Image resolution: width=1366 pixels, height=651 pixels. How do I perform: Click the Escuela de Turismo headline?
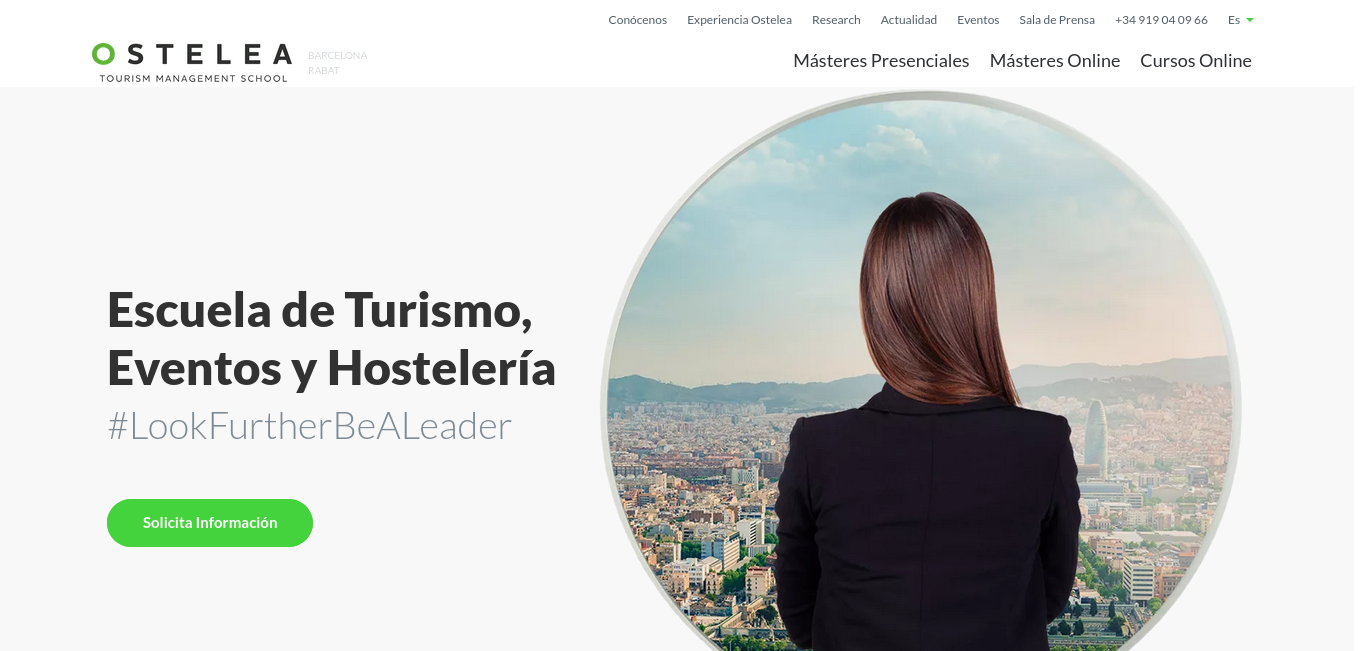tap(331, 338)
